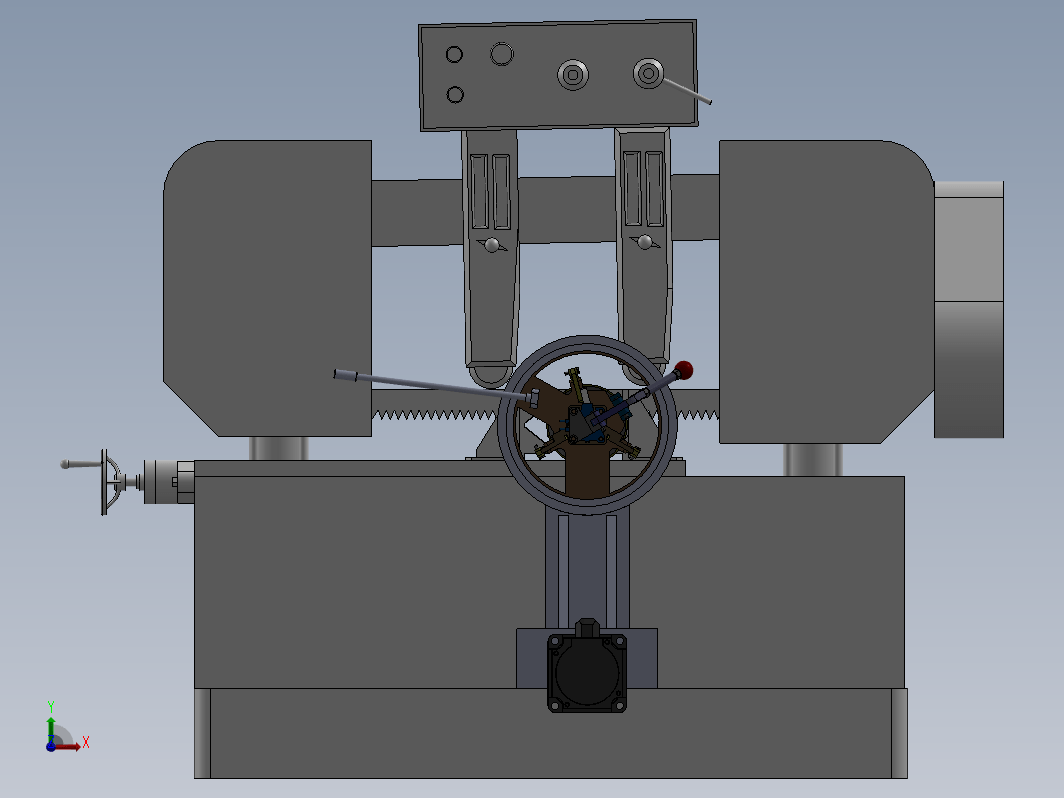This screenshot has height=798, width=1064.
Task: Select ball knob on right guide arm
Action: point(645,242)
